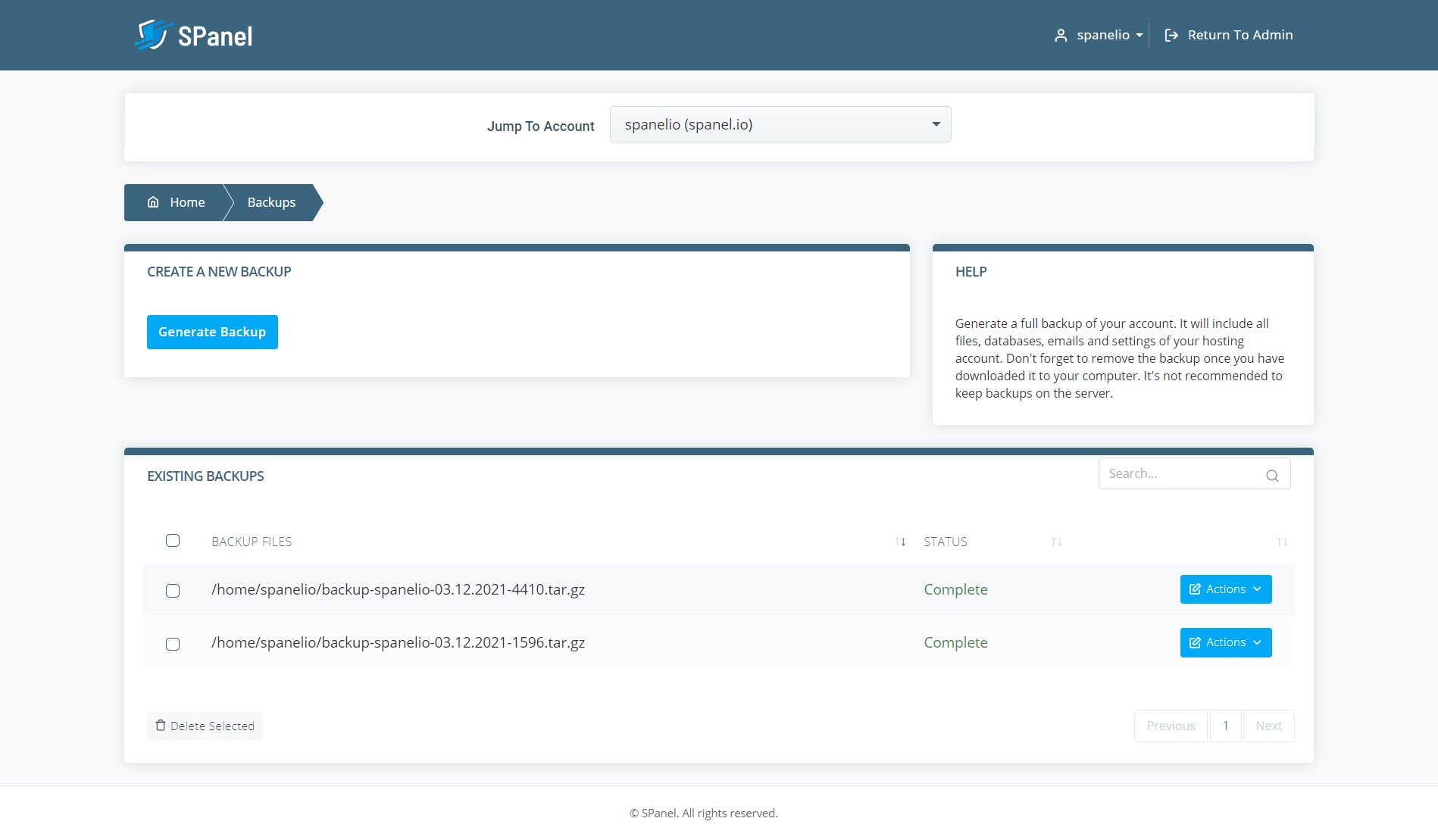Click Generate Backup button
Viewport: 1438px width, 840px height.
[x=212, y=332]
